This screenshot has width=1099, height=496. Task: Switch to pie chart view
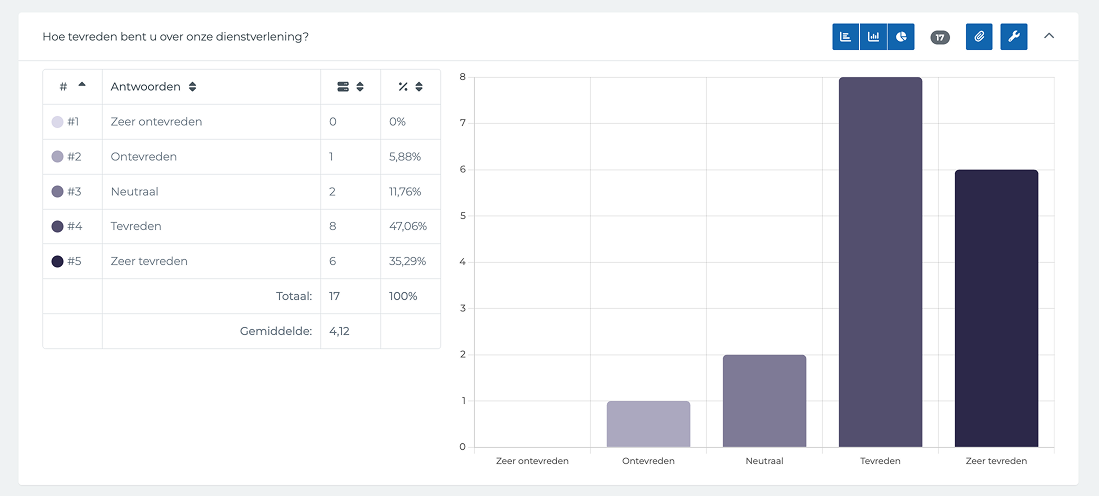coord(901,37)
